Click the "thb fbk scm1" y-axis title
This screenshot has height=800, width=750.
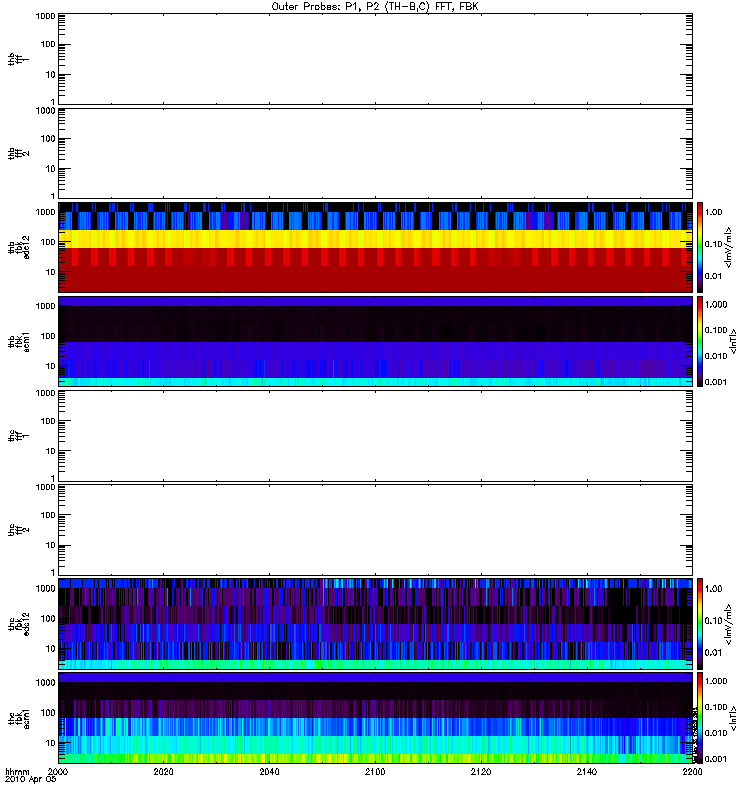click(x=19, y=342)
